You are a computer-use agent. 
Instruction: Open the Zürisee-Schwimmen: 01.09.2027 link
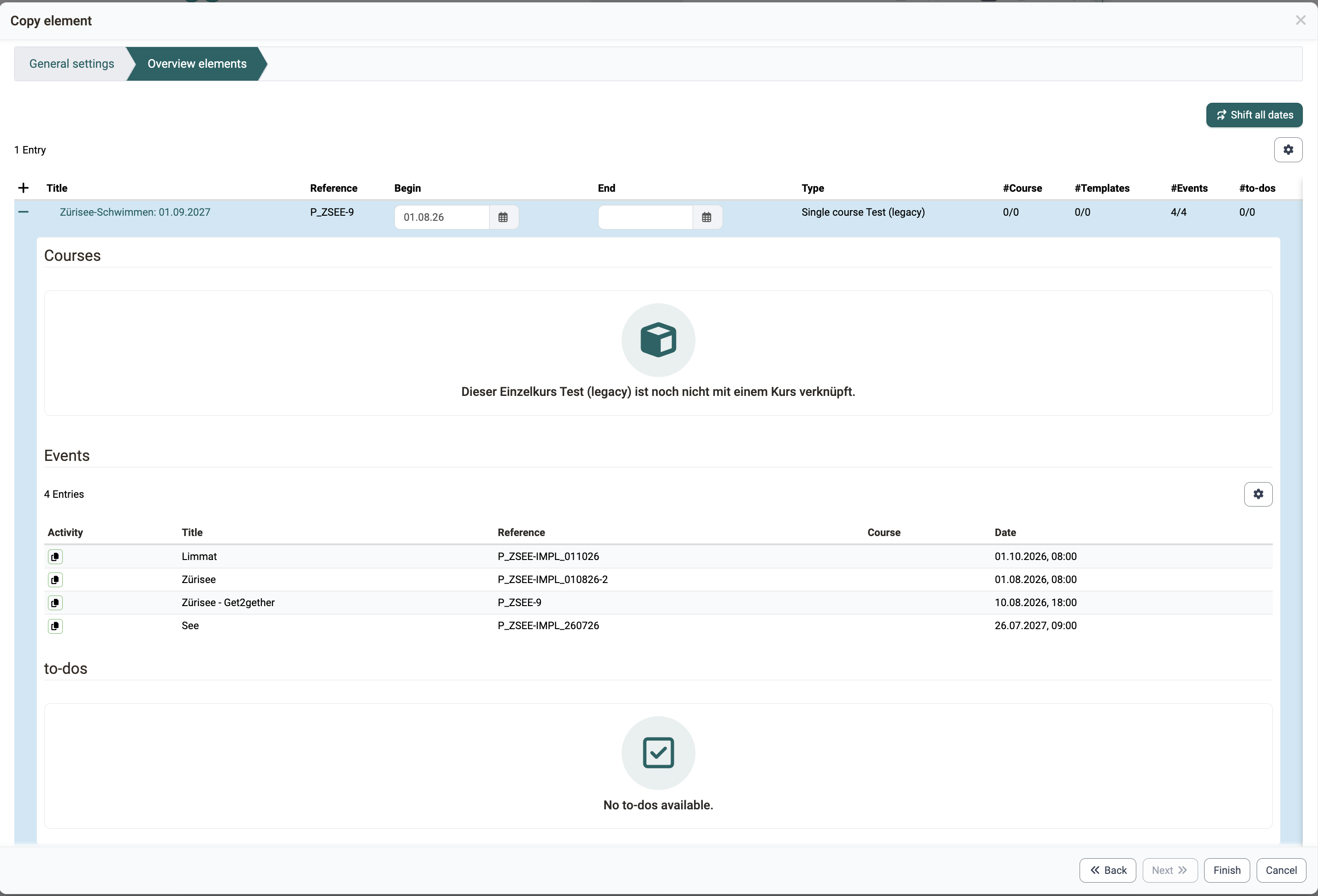coord(135,212)
